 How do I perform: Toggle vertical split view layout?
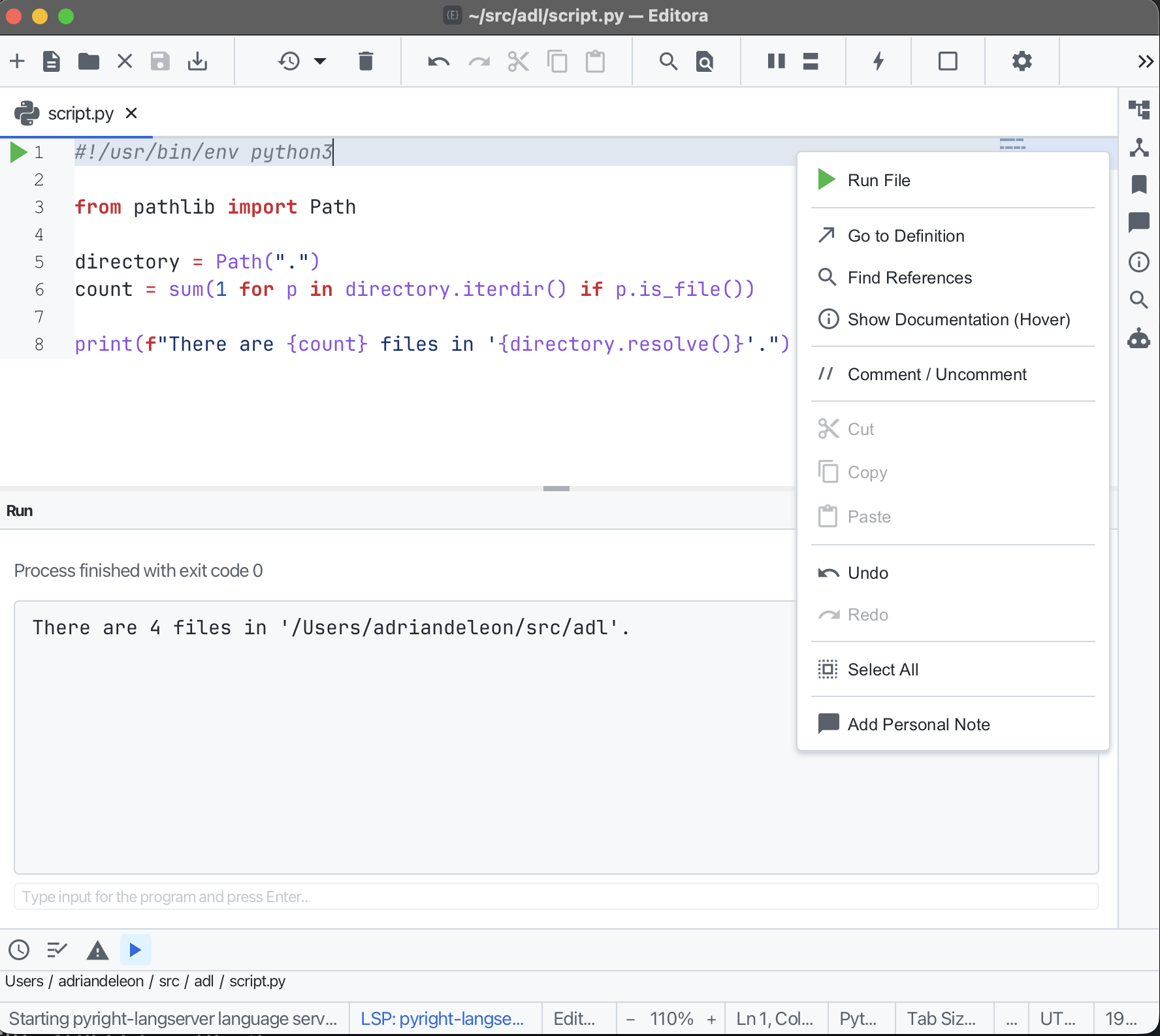[x=777, y=61]
